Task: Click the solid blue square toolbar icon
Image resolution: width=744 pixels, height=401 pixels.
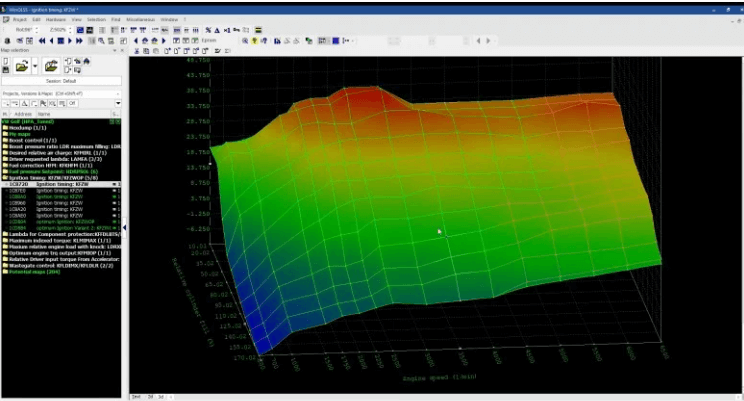Action: pos(335,41)
